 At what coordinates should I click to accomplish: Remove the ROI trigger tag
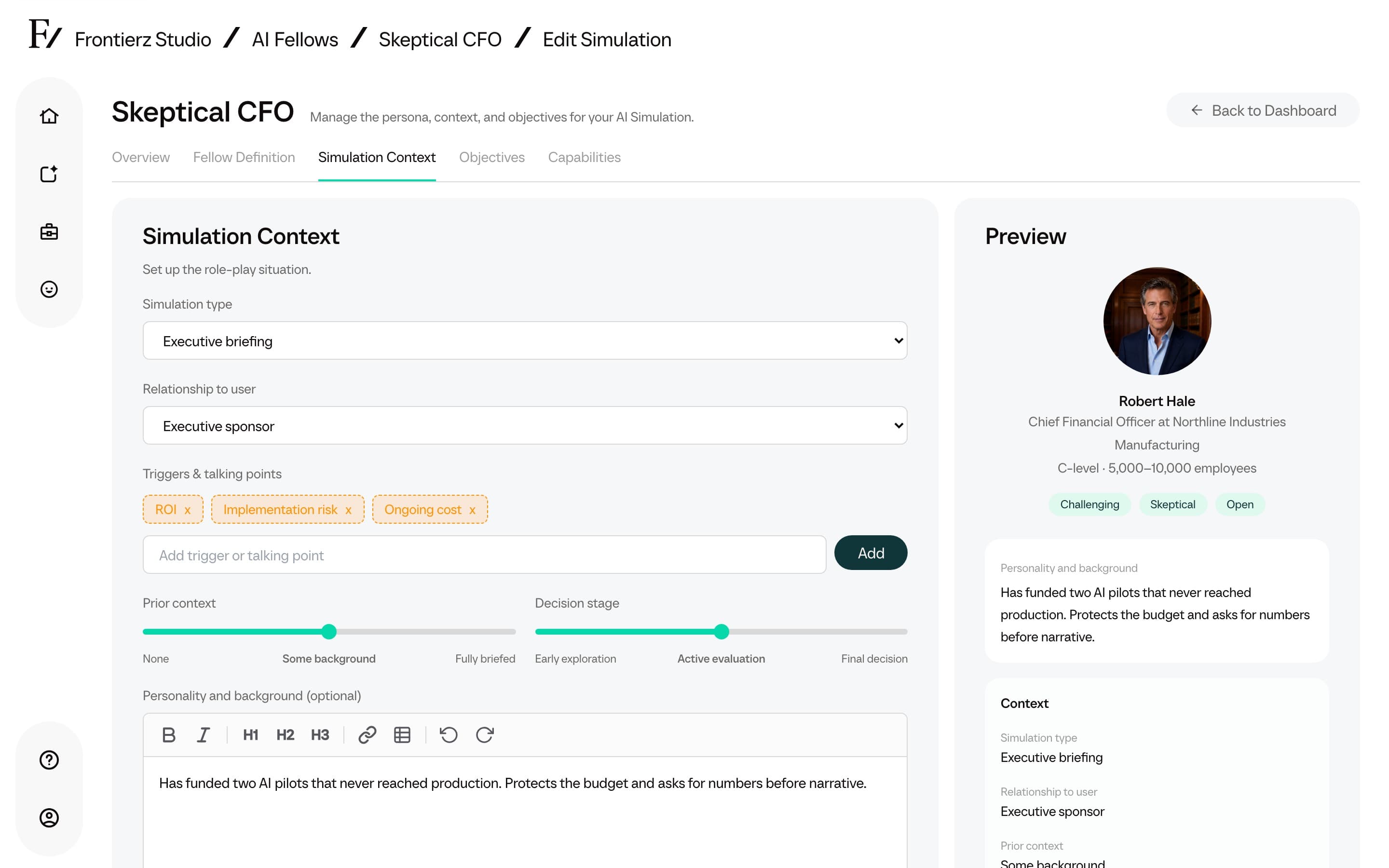coord(187,510)
